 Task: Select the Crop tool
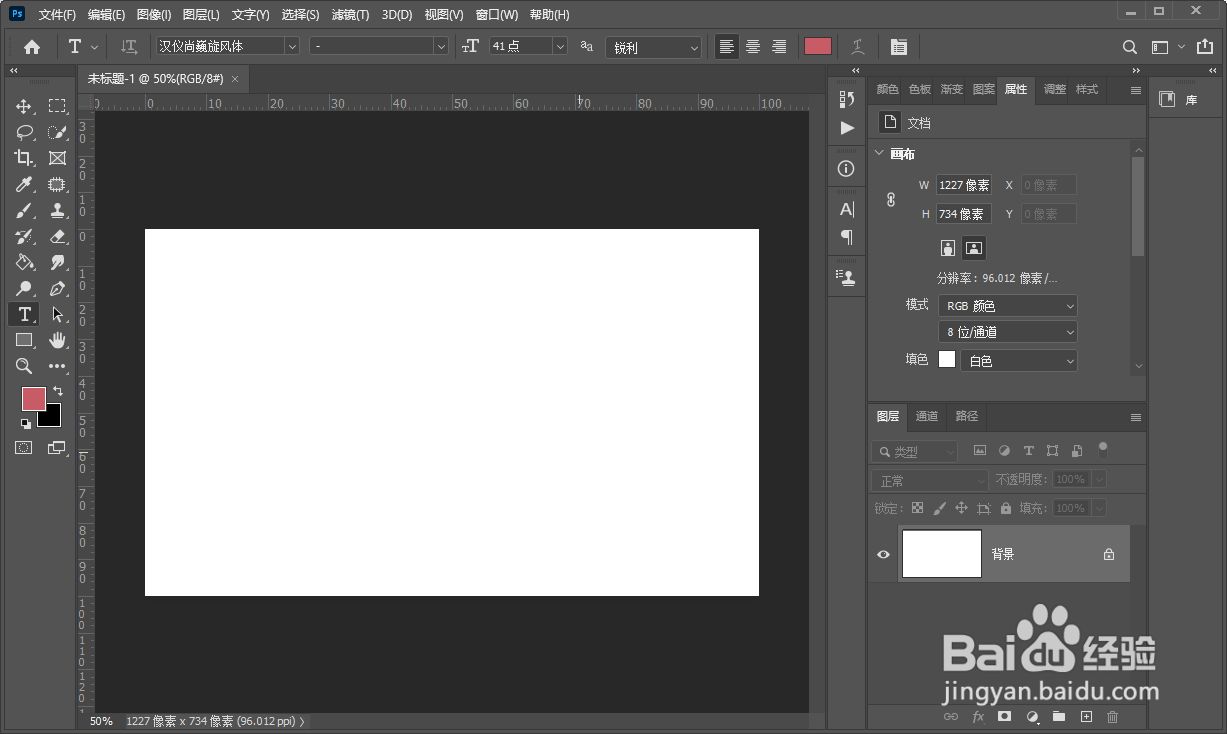[24, 158]
